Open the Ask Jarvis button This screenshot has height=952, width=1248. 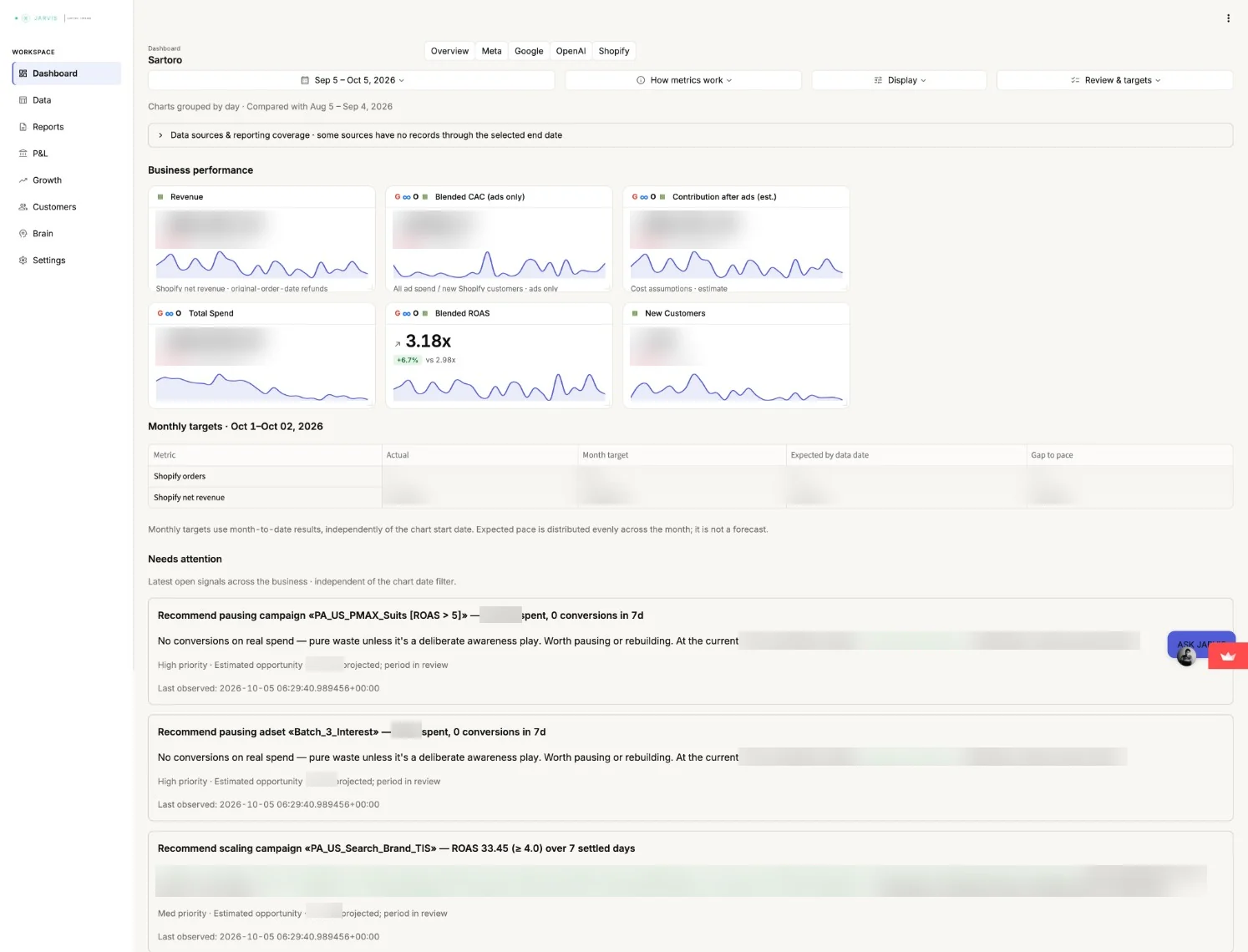[x=1201, y=645]
